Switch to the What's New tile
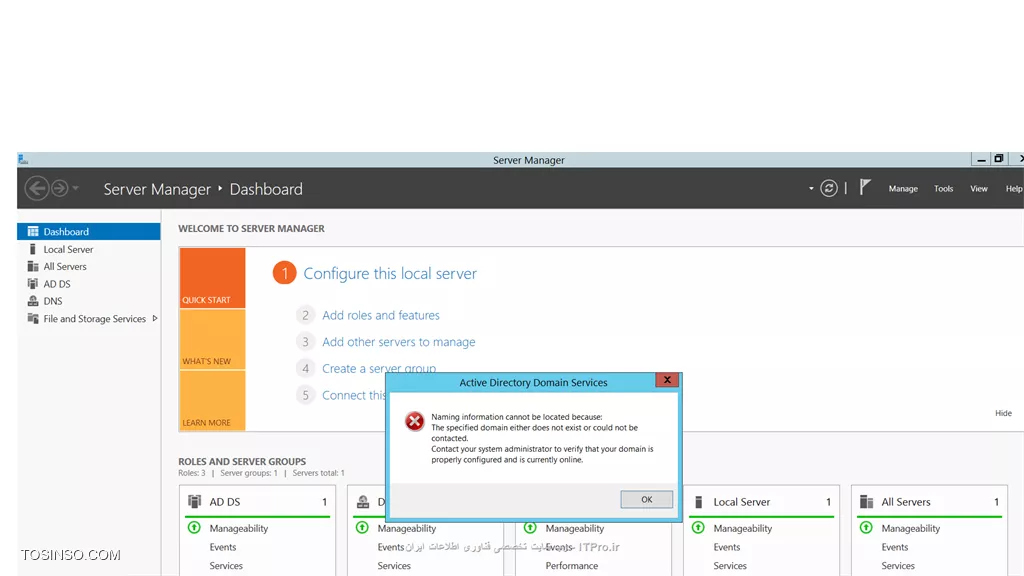 coord(212,340)
